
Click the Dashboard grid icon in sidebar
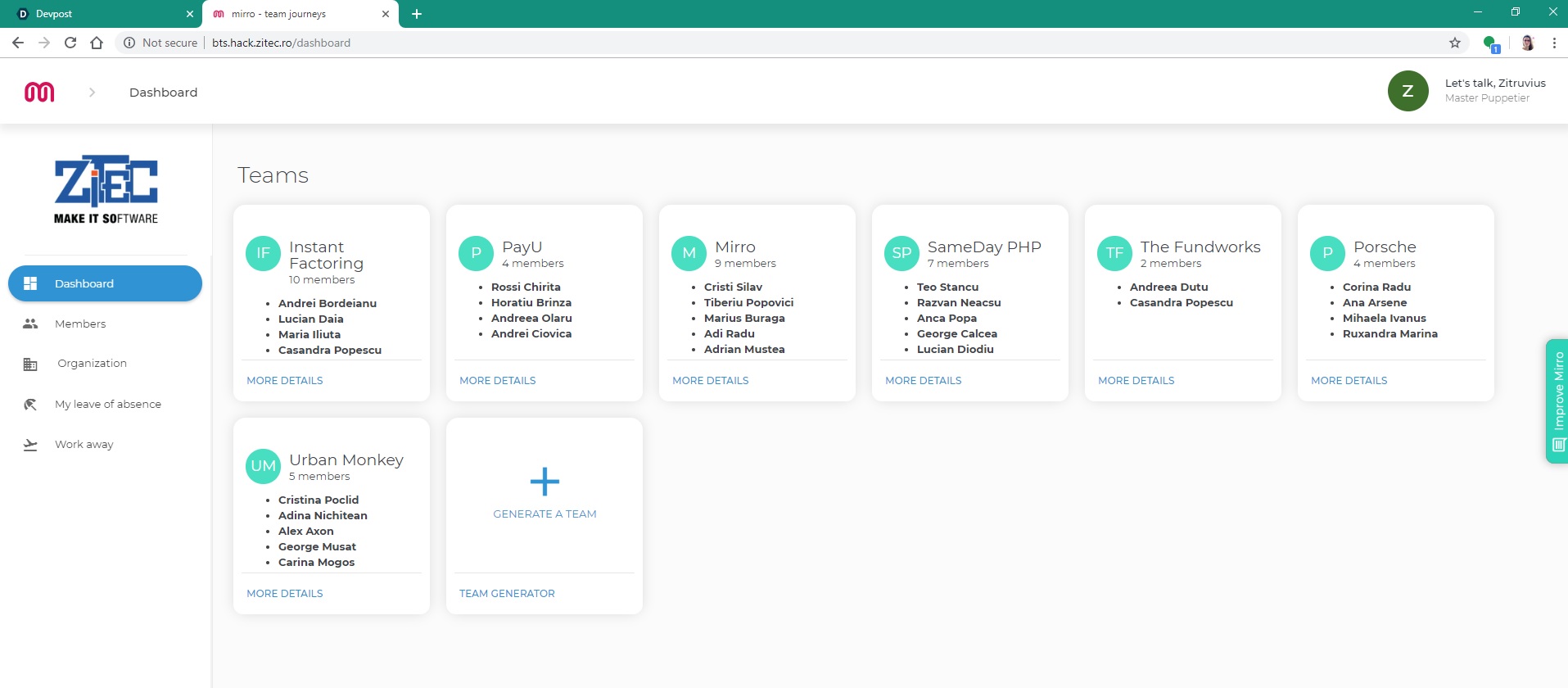coord(30,283)
